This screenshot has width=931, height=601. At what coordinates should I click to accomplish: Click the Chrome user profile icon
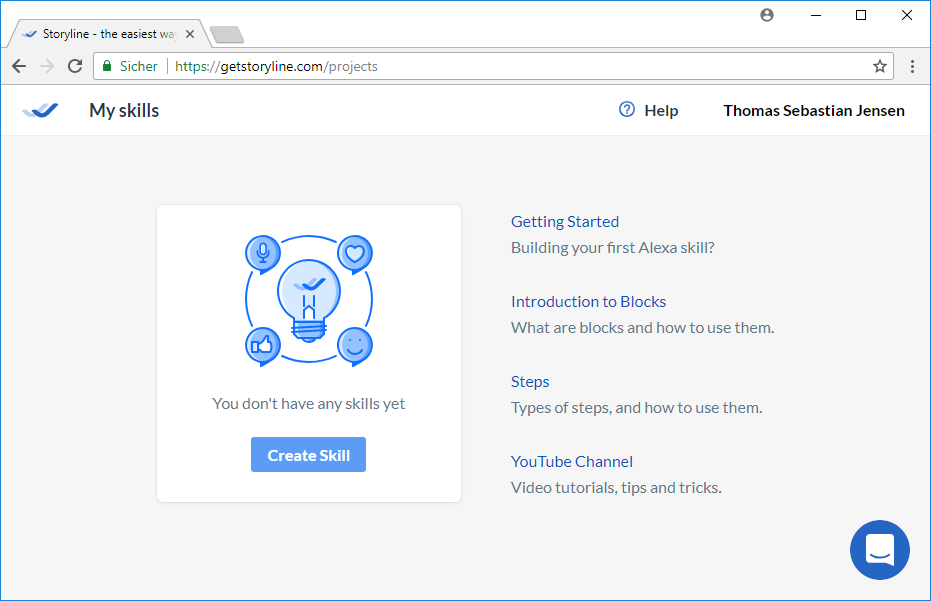pyautogui.click(x=767, y=15)
